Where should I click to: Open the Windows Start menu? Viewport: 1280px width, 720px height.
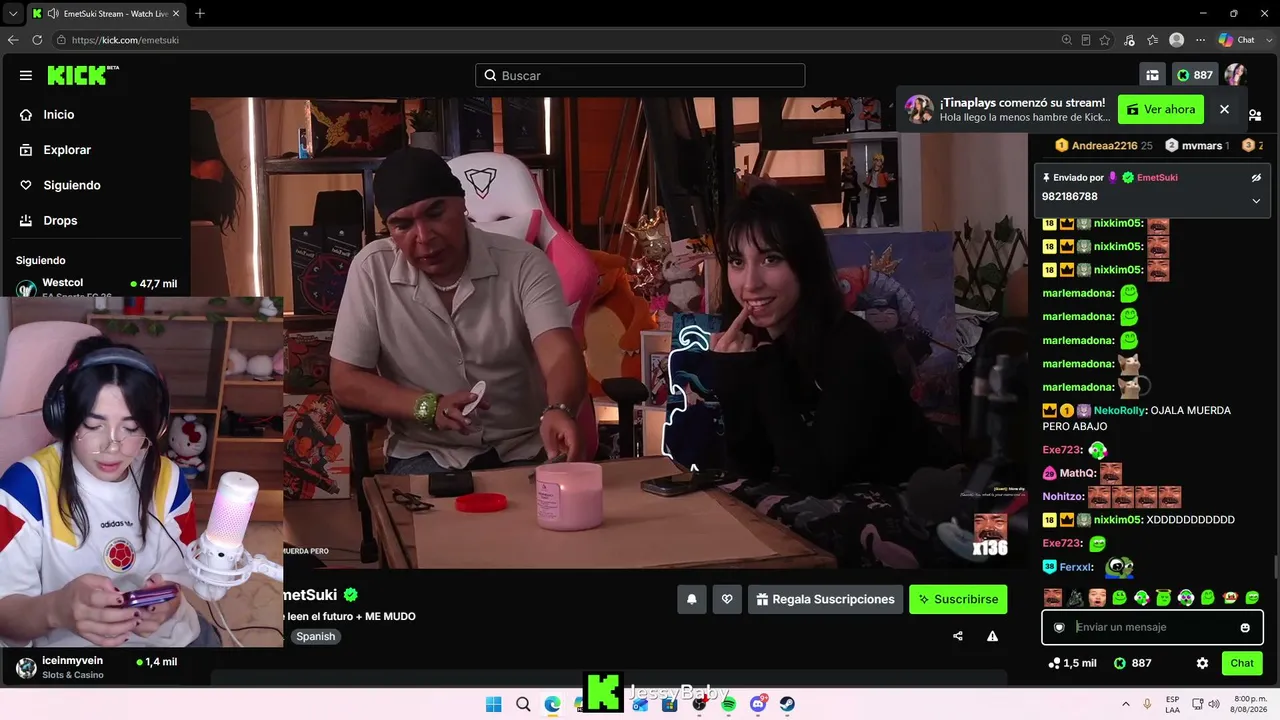click(x=493, y=704)
